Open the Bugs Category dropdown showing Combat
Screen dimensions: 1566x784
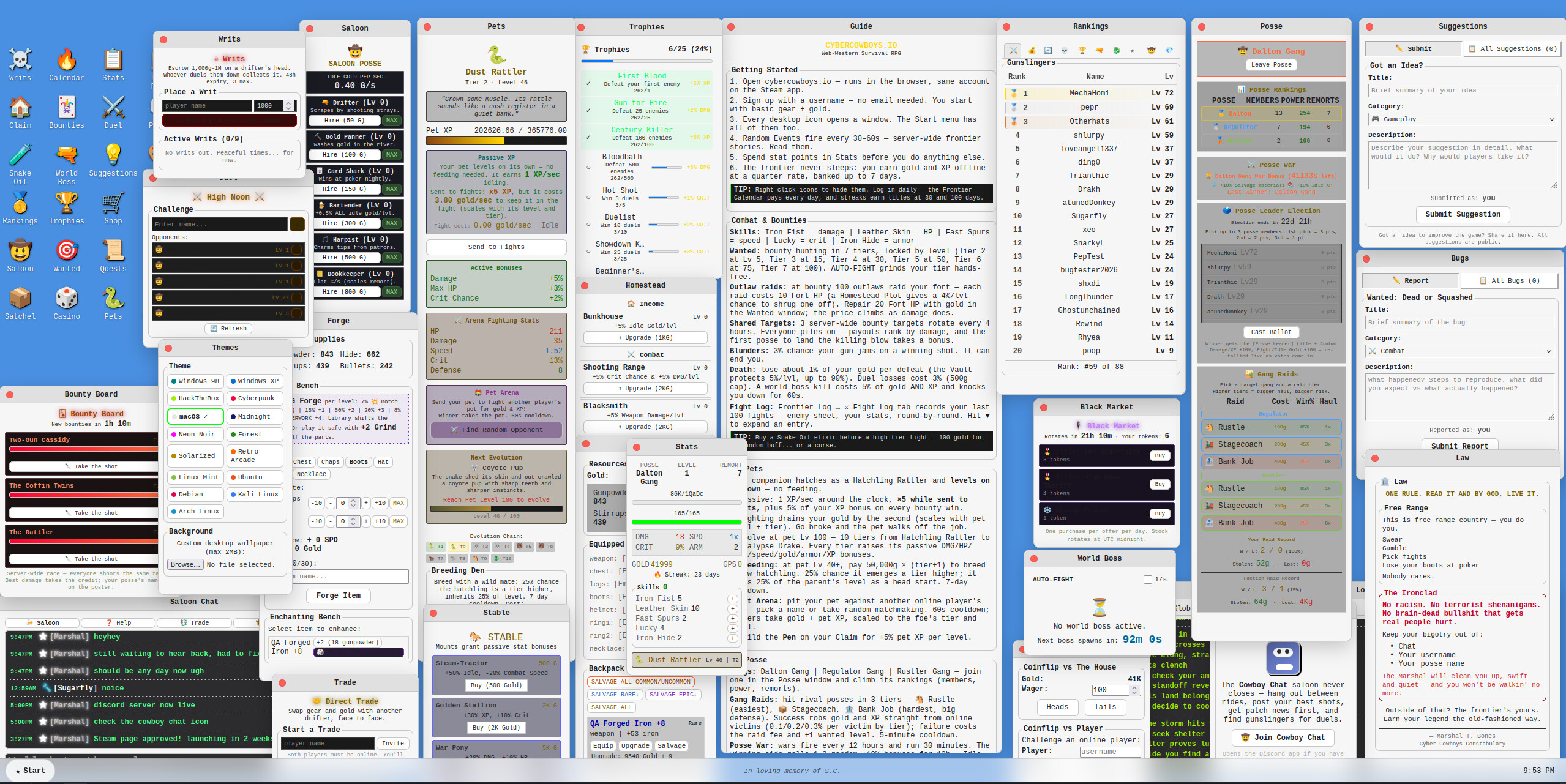(x=1459, y=351)
